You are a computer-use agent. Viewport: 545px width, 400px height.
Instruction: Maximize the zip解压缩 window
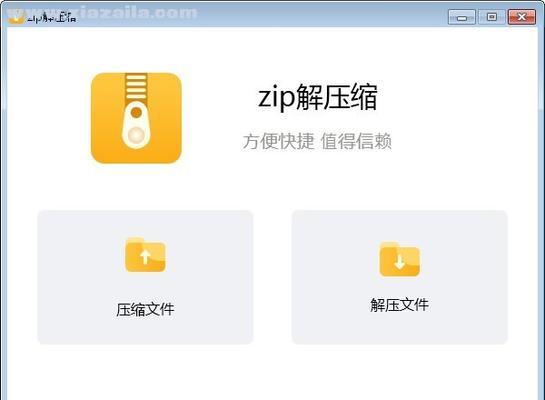pos(491,17)
